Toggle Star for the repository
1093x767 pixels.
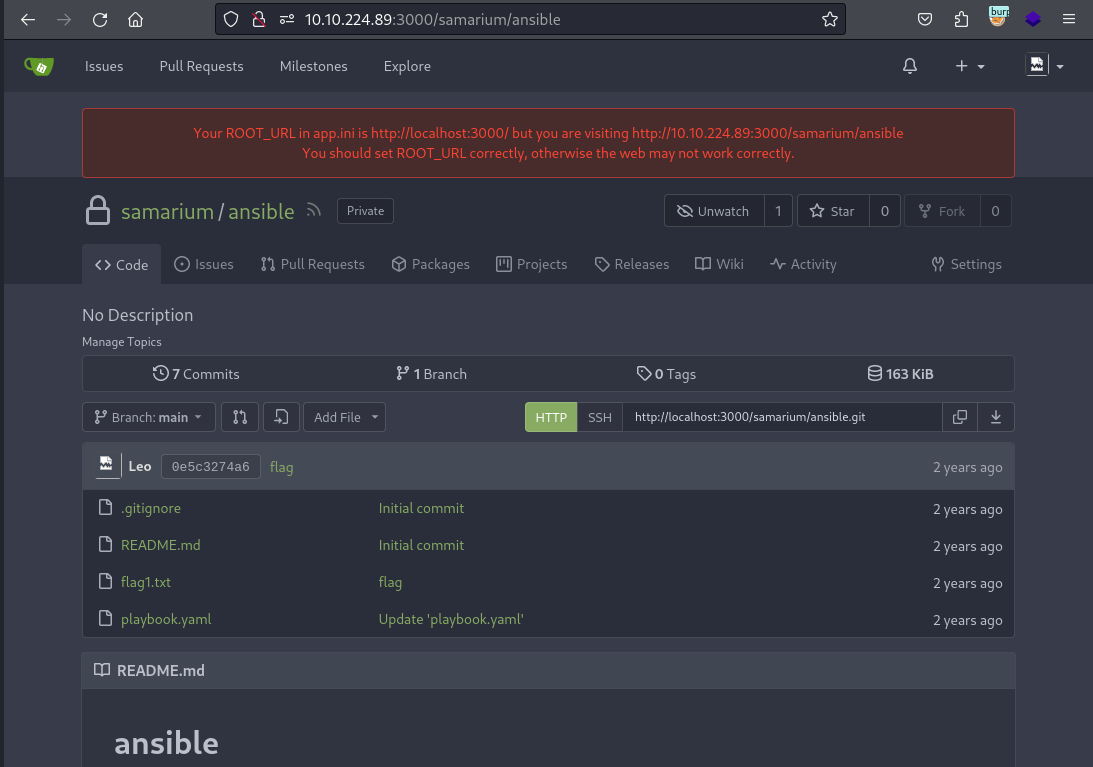[833, 211]
